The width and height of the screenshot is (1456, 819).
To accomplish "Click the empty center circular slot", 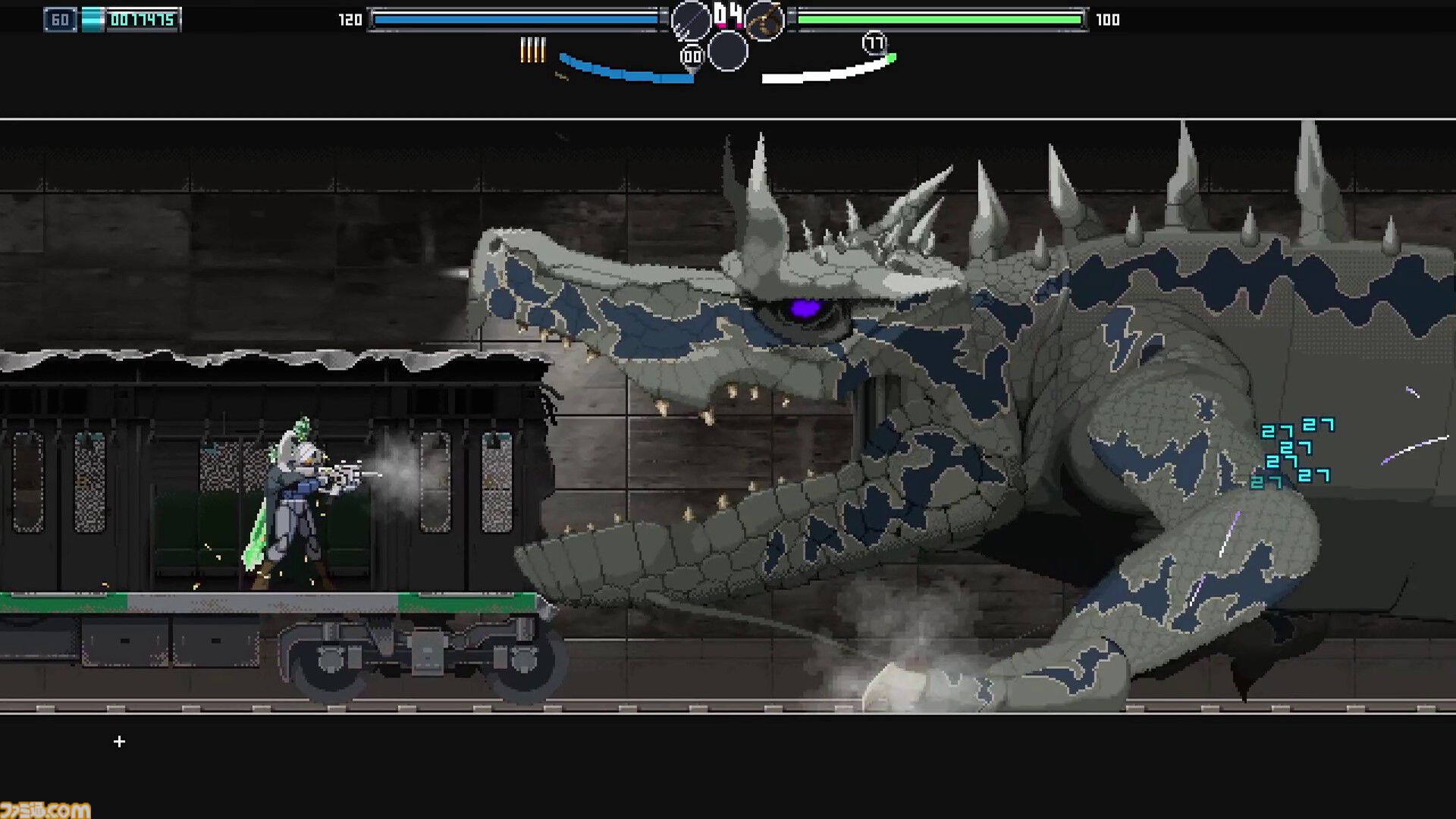I will (728, 52).
